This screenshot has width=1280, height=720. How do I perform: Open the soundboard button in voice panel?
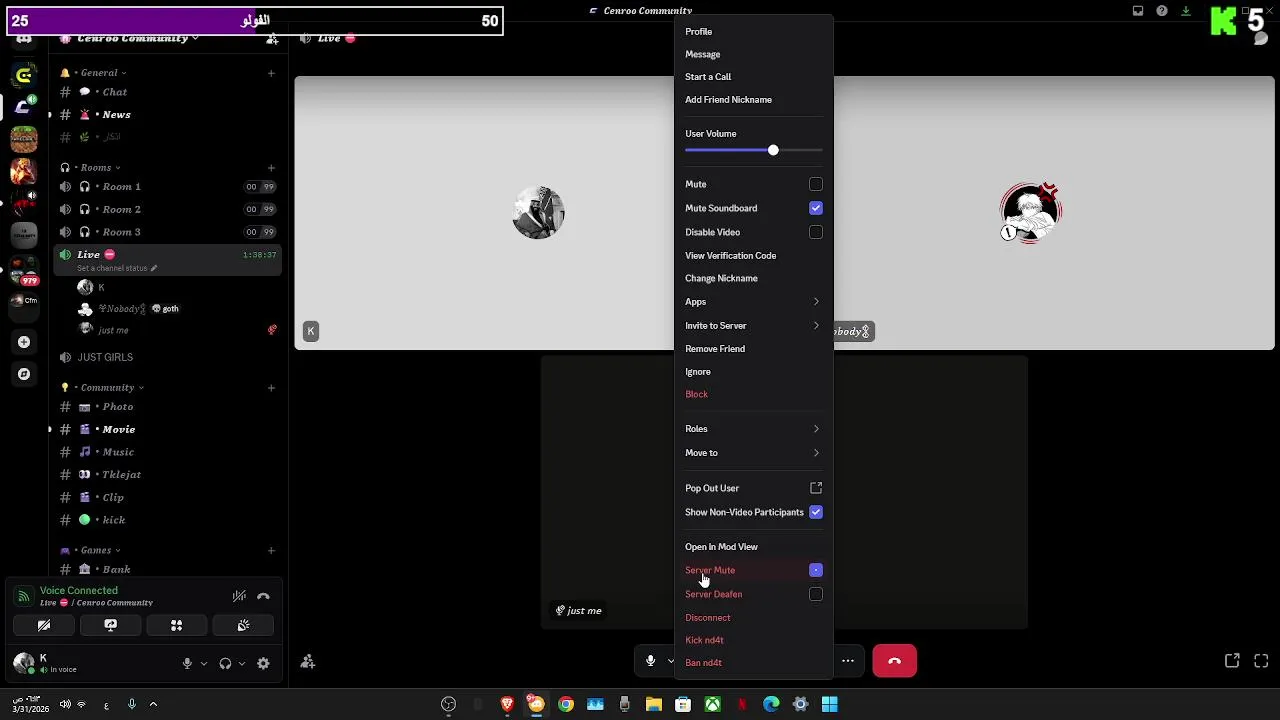[x=243, y=625]
